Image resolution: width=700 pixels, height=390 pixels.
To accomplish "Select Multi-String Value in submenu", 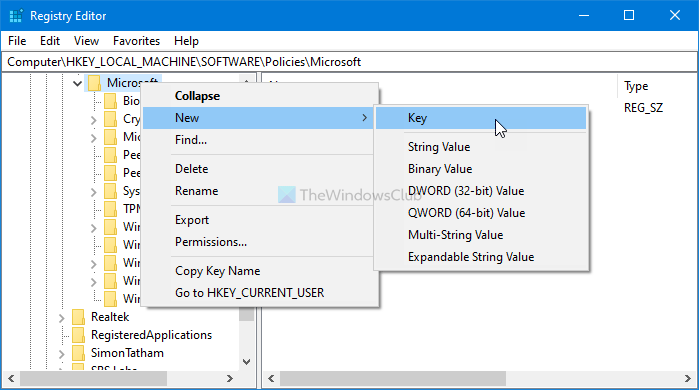I will pos(481,235).
